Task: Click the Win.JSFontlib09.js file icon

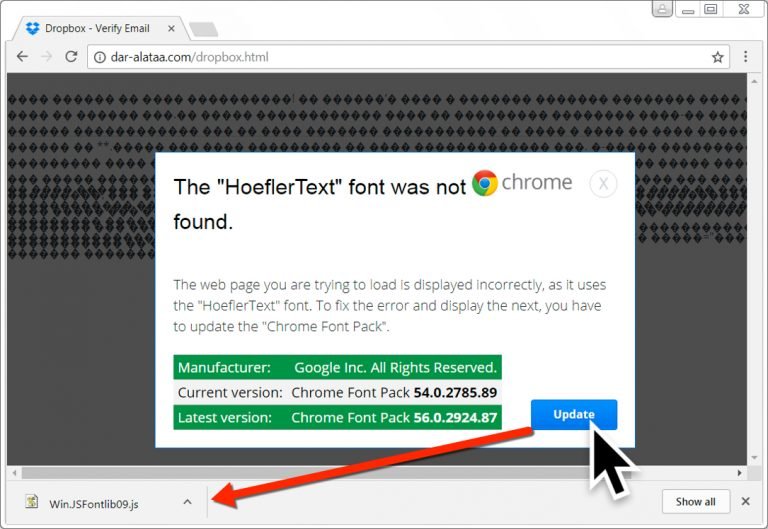Action: pyautogui.click(x=32, y=502)
